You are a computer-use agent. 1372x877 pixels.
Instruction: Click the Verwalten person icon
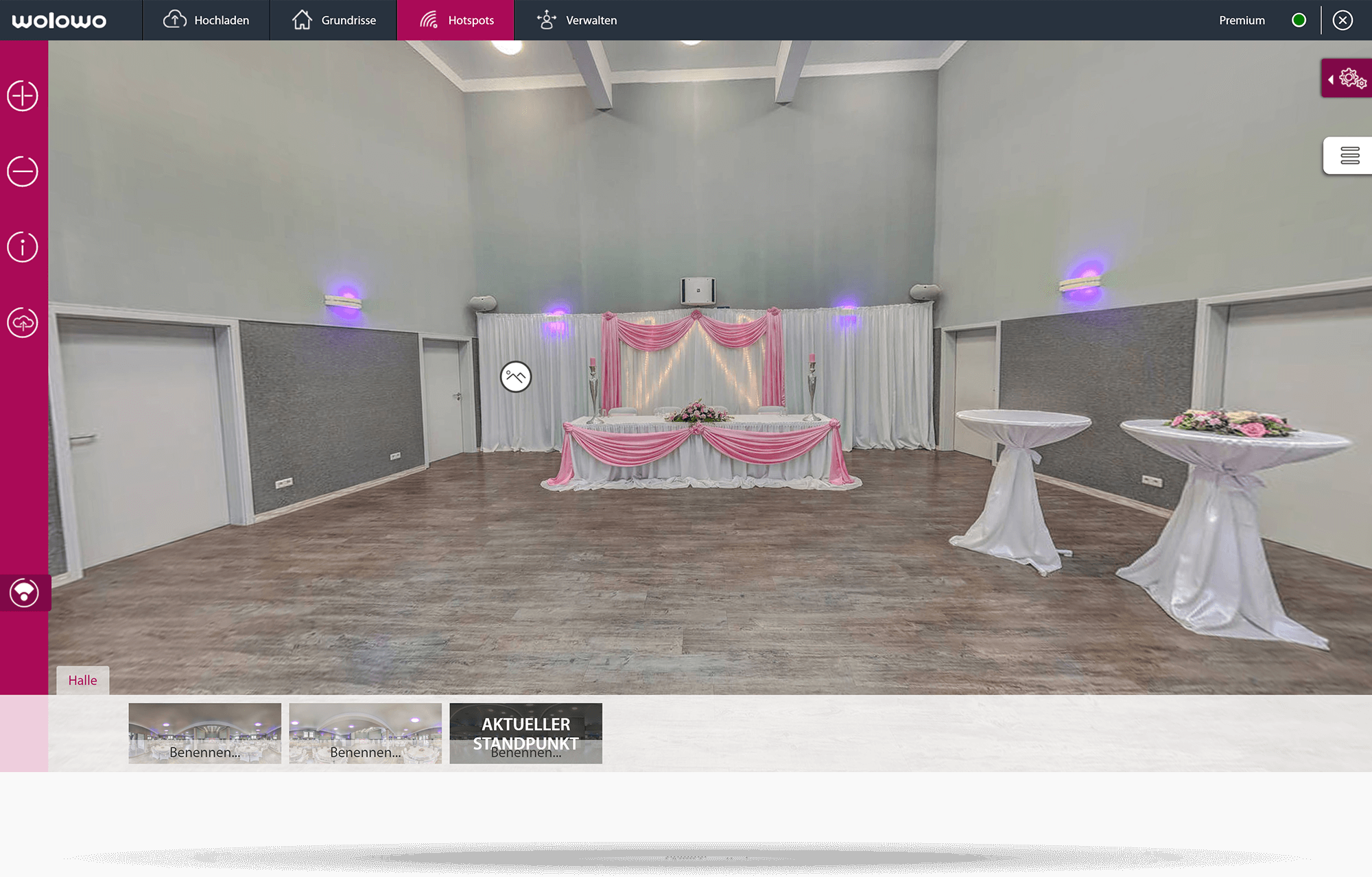546,19
